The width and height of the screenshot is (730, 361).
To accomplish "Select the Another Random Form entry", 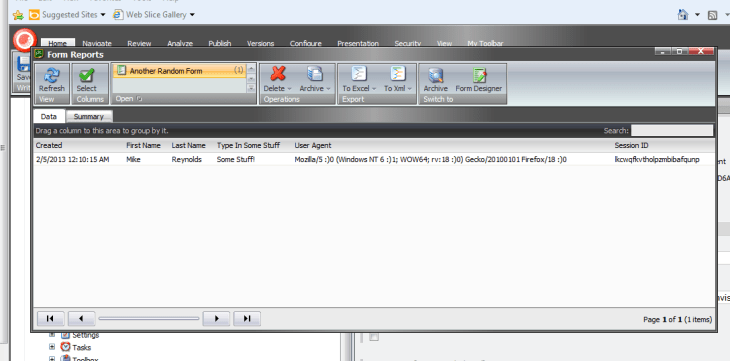I will [x=179, y=71].
